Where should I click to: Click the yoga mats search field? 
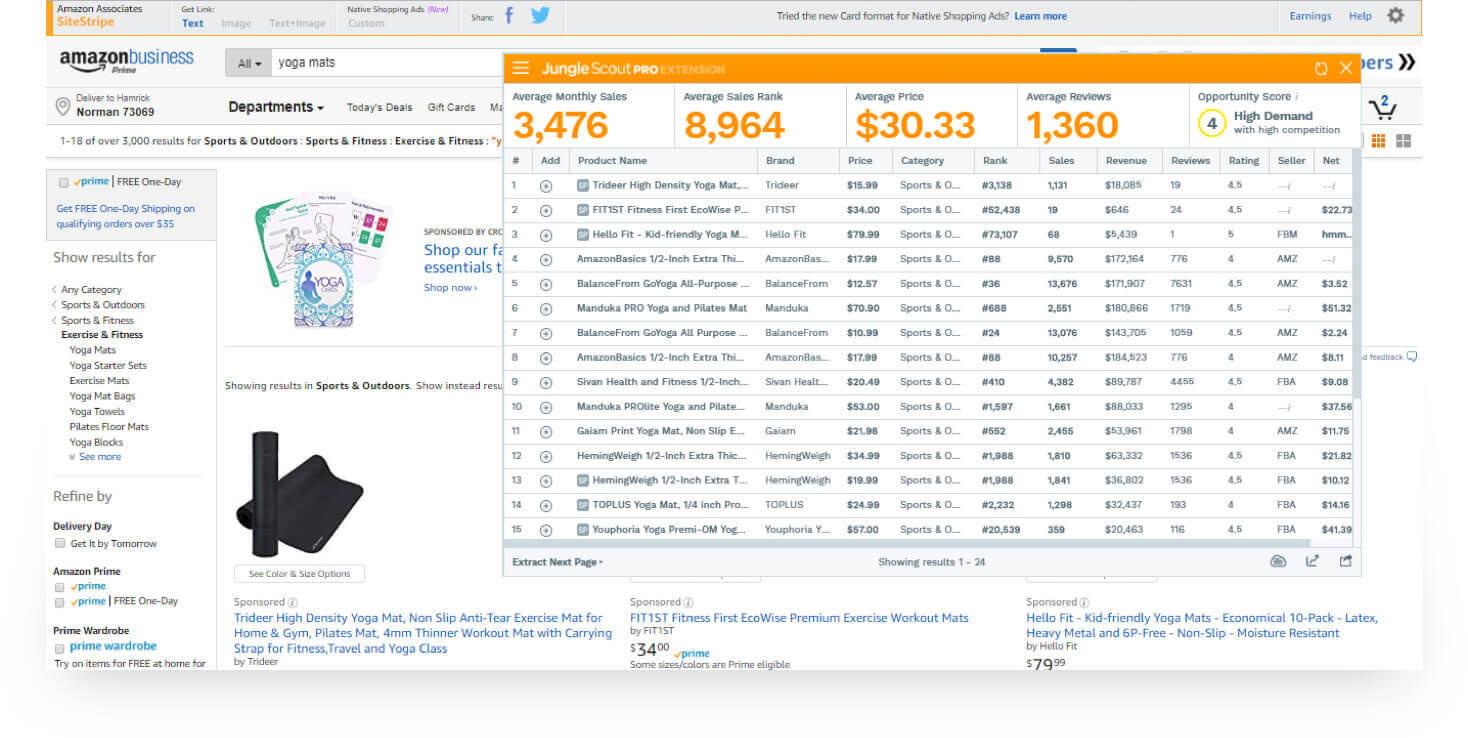385,63
